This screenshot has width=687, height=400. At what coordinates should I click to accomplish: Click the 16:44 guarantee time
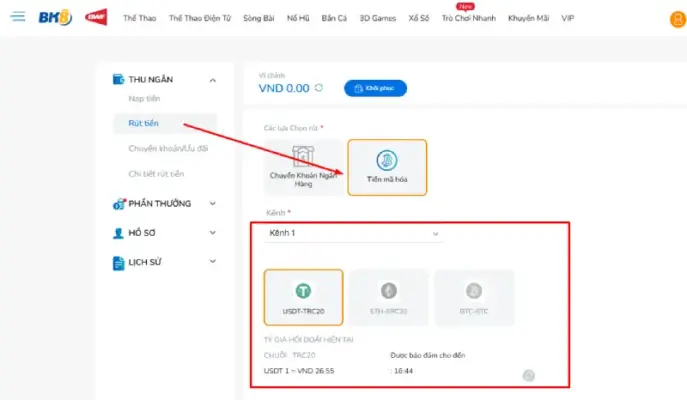pos(403,371)
